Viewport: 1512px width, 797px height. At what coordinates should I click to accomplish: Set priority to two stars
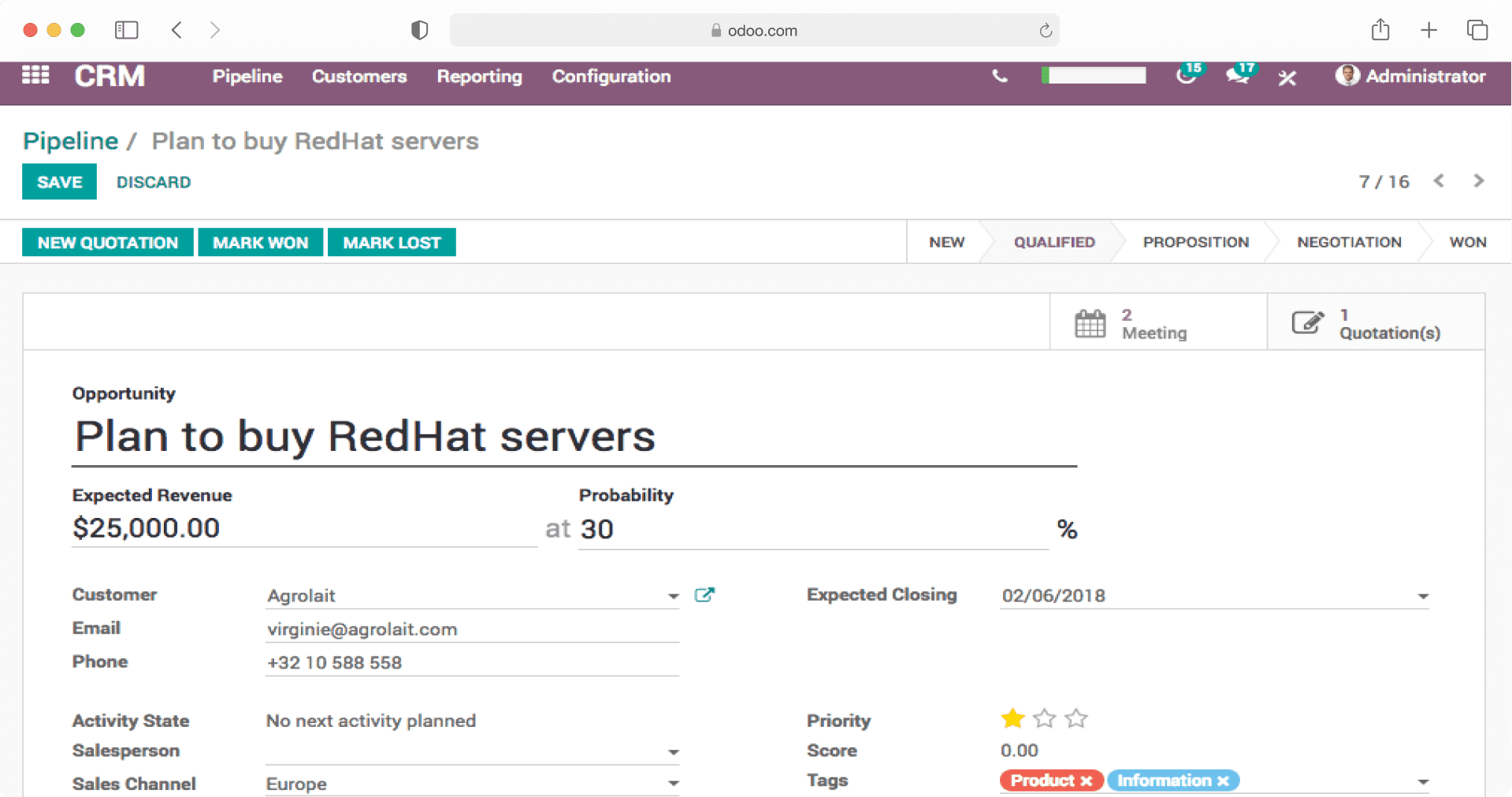coord(1044,718)
